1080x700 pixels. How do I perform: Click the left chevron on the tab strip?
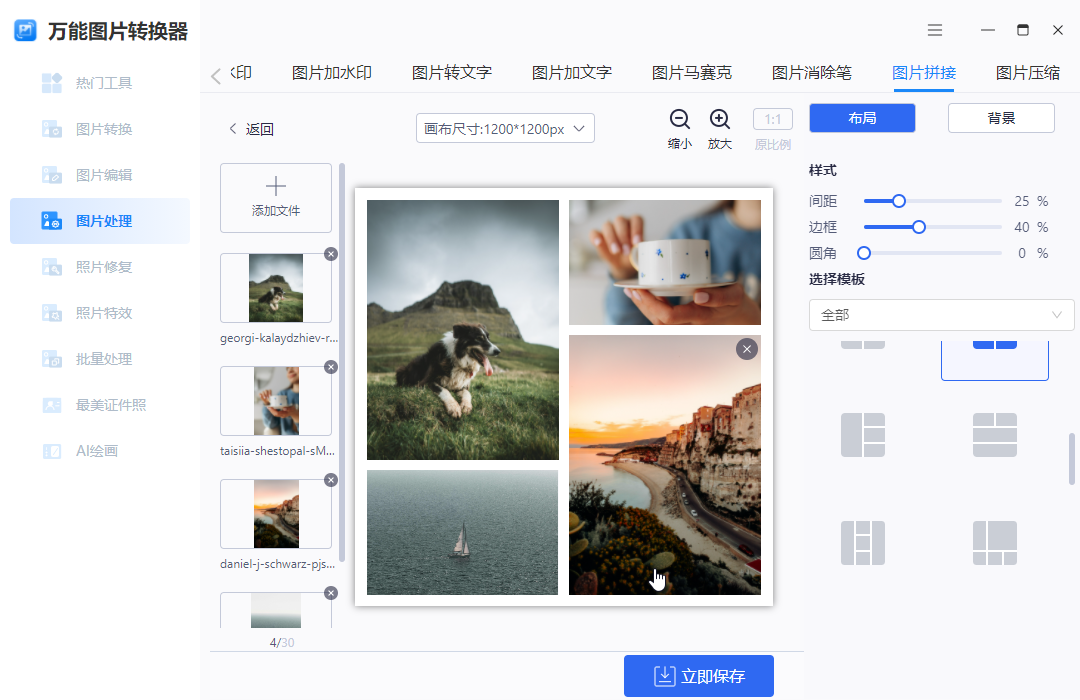[218, 72]
